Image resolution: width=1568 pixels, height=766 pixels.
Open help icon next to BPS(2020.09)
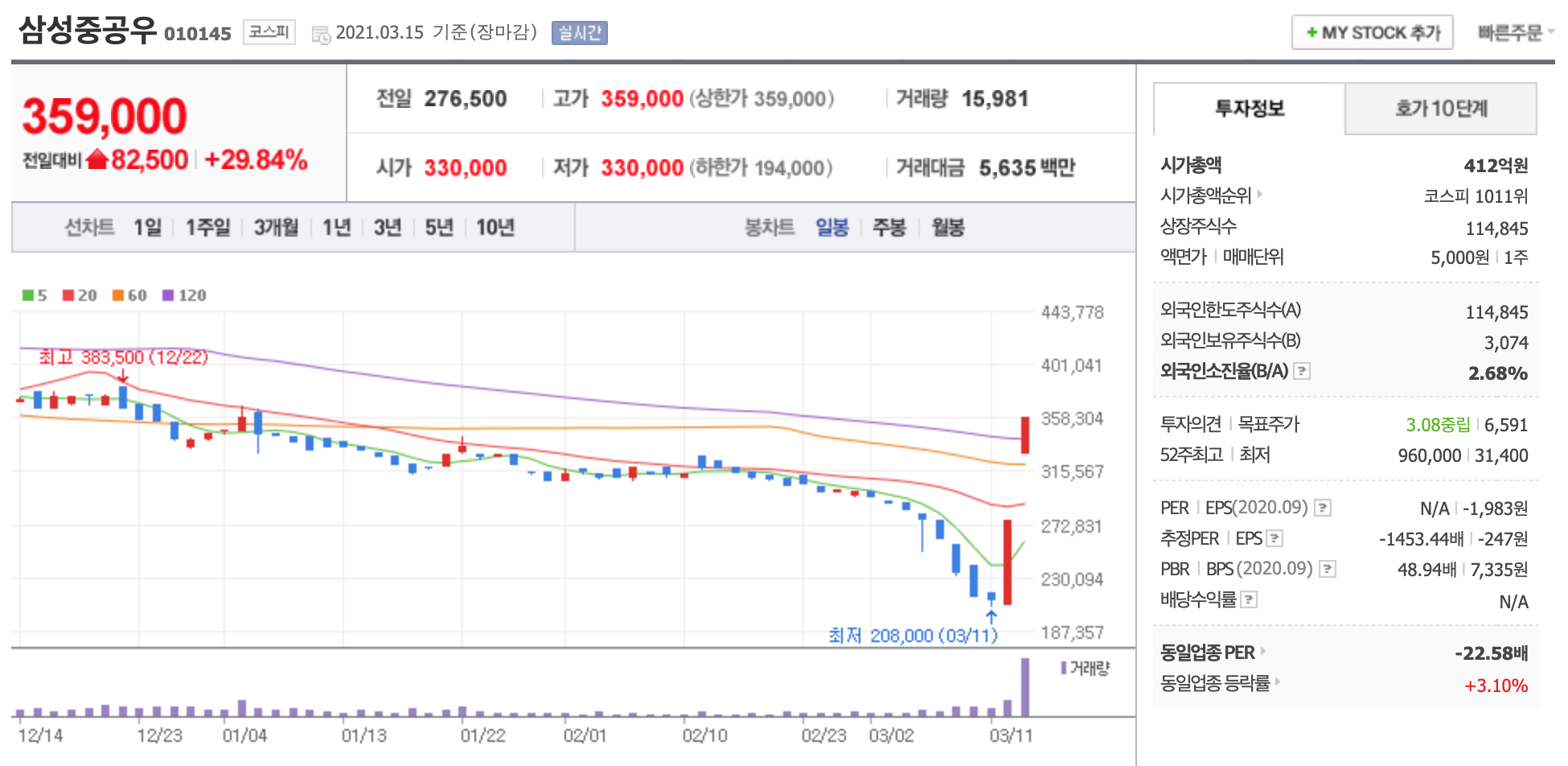click(x=1328, y=569)
